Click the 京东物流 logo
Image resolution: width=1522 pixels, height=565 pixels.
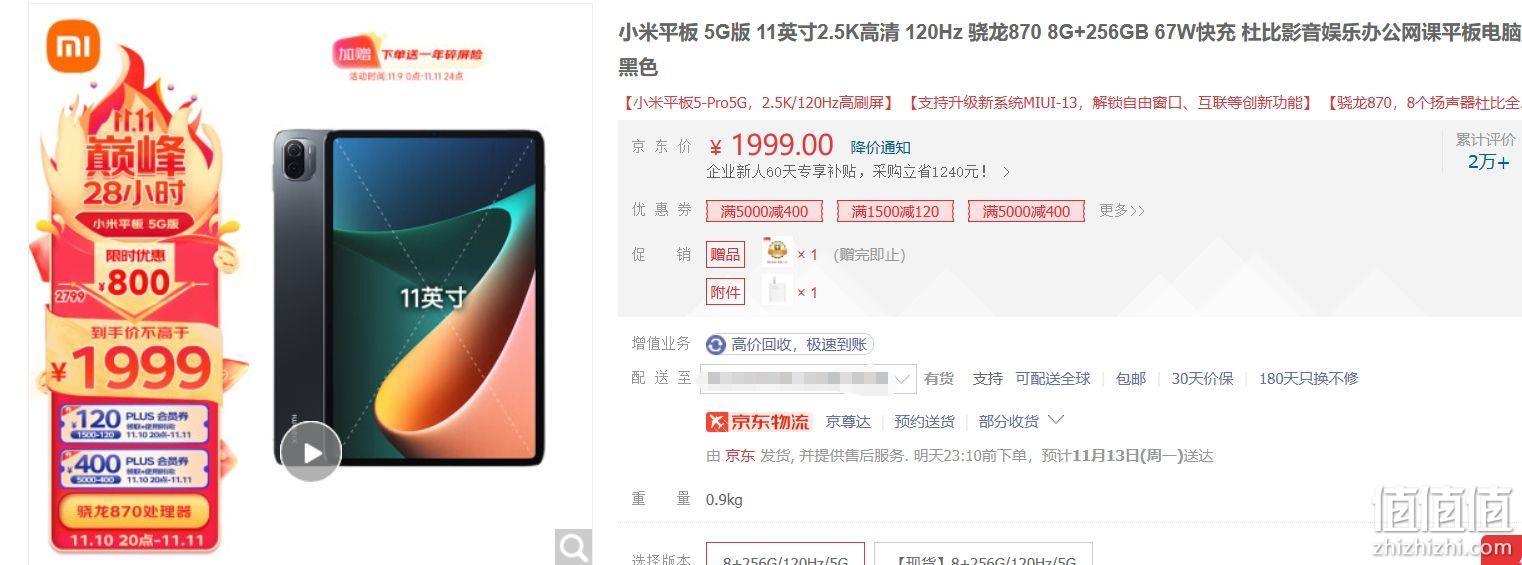pos(759,422)
